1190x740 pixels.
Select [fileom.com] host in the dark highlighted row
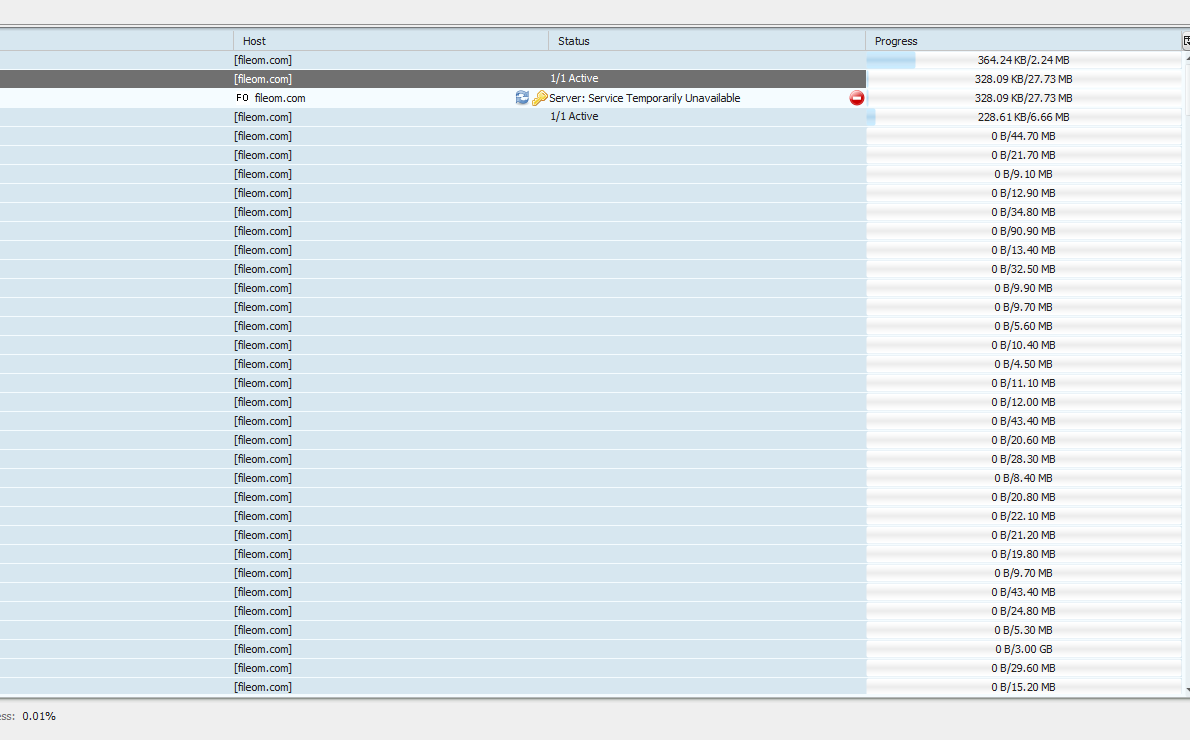(263, 79)
